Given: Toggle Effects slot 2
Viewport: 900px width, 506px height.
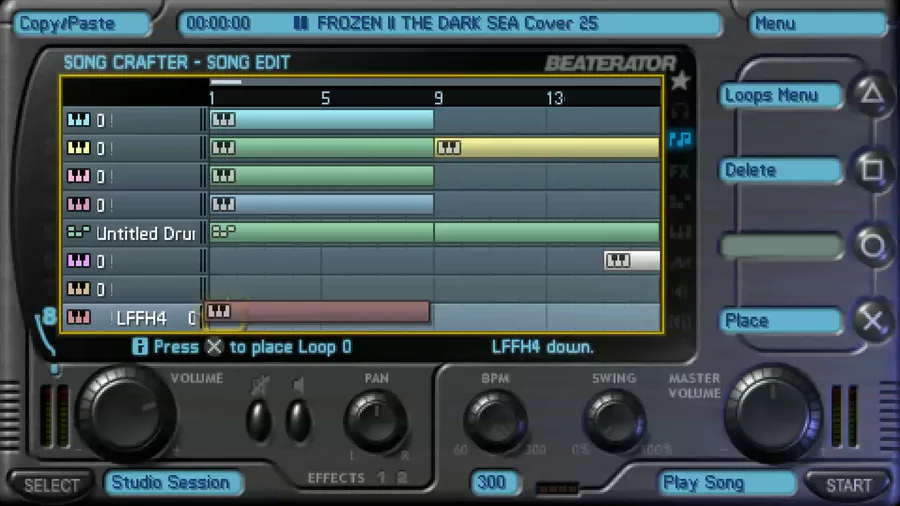Looking at the screenshot, I should click(402, 477).
